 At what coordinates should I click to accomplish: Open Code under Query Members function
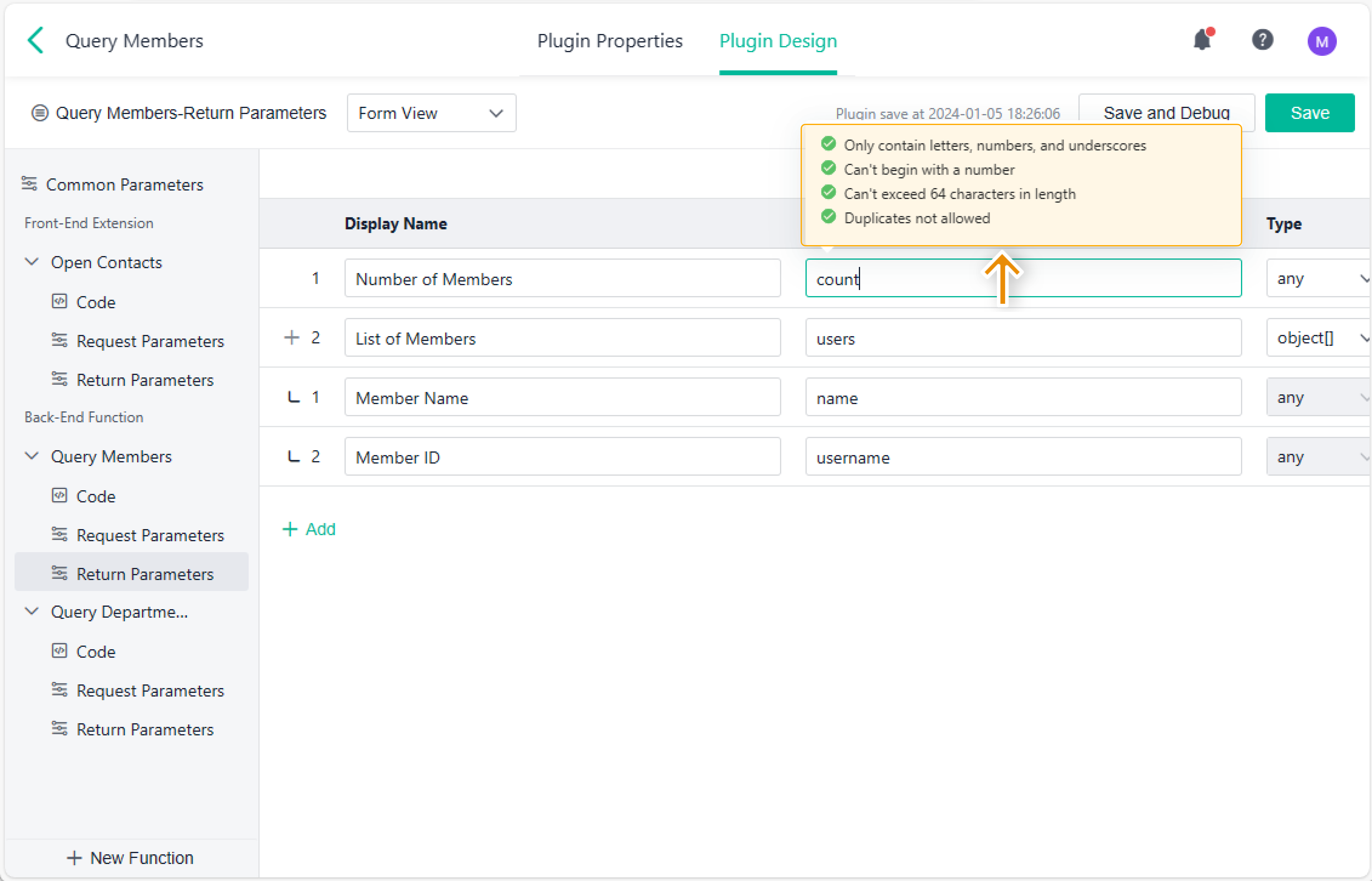click(x=96, y=496)
